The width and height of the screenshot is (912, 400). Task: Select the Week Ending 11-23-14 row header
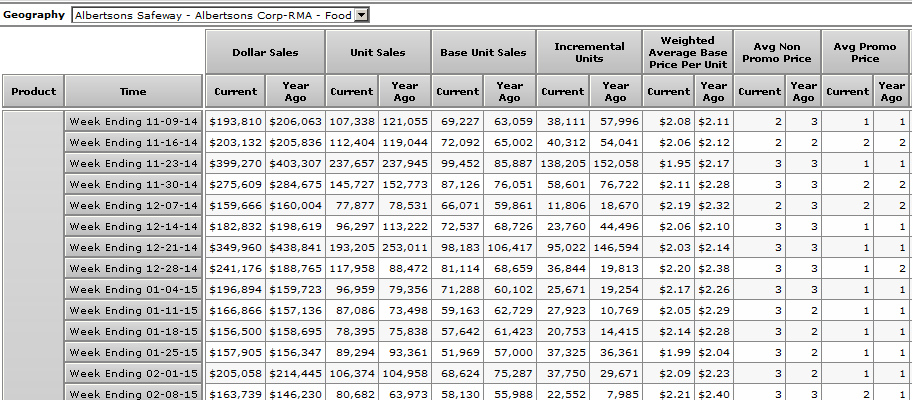click(133, 164)
